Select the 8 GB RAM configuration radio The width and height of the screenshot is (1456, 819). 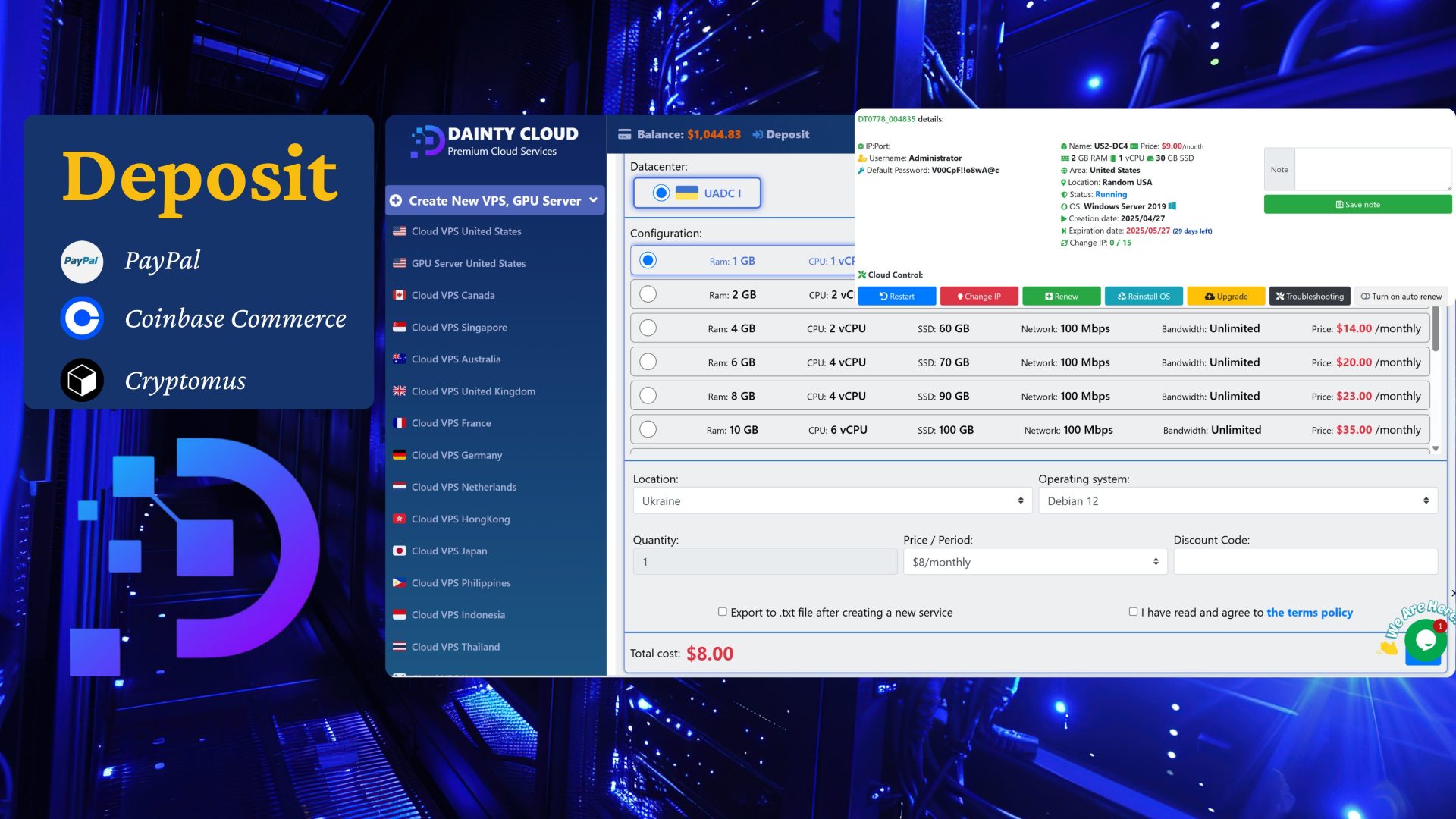(648, 395)
